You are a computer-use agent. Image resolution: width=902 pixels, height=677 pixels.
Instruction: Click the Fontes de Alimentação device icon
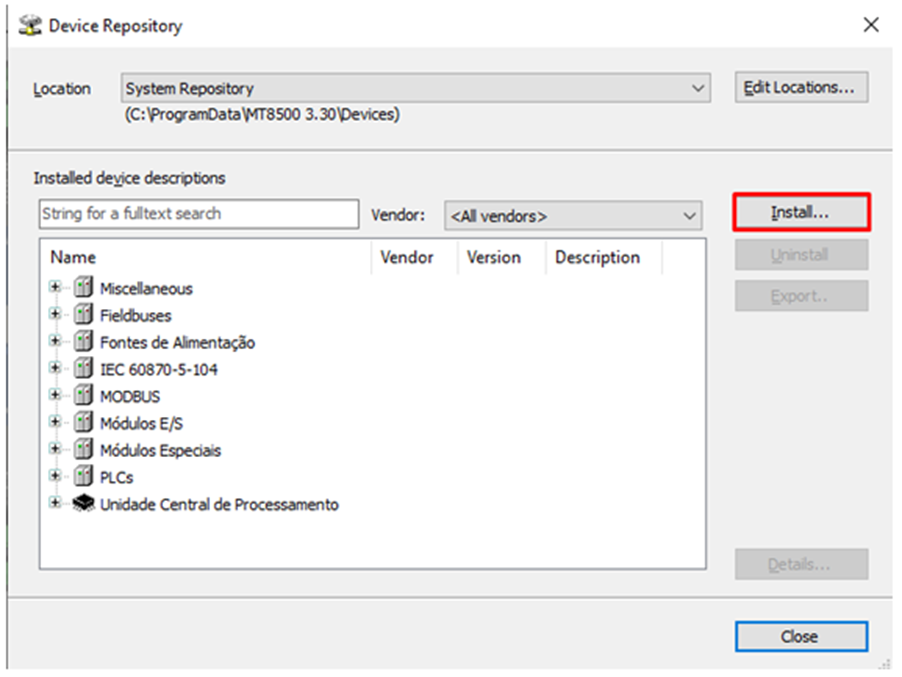pos(83,342)
